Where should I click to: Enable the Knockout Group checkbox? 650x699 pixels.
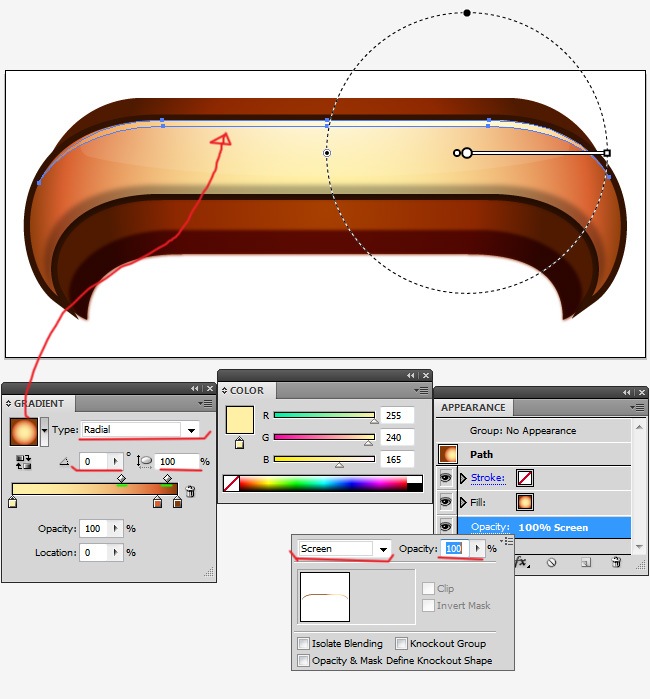401,644
